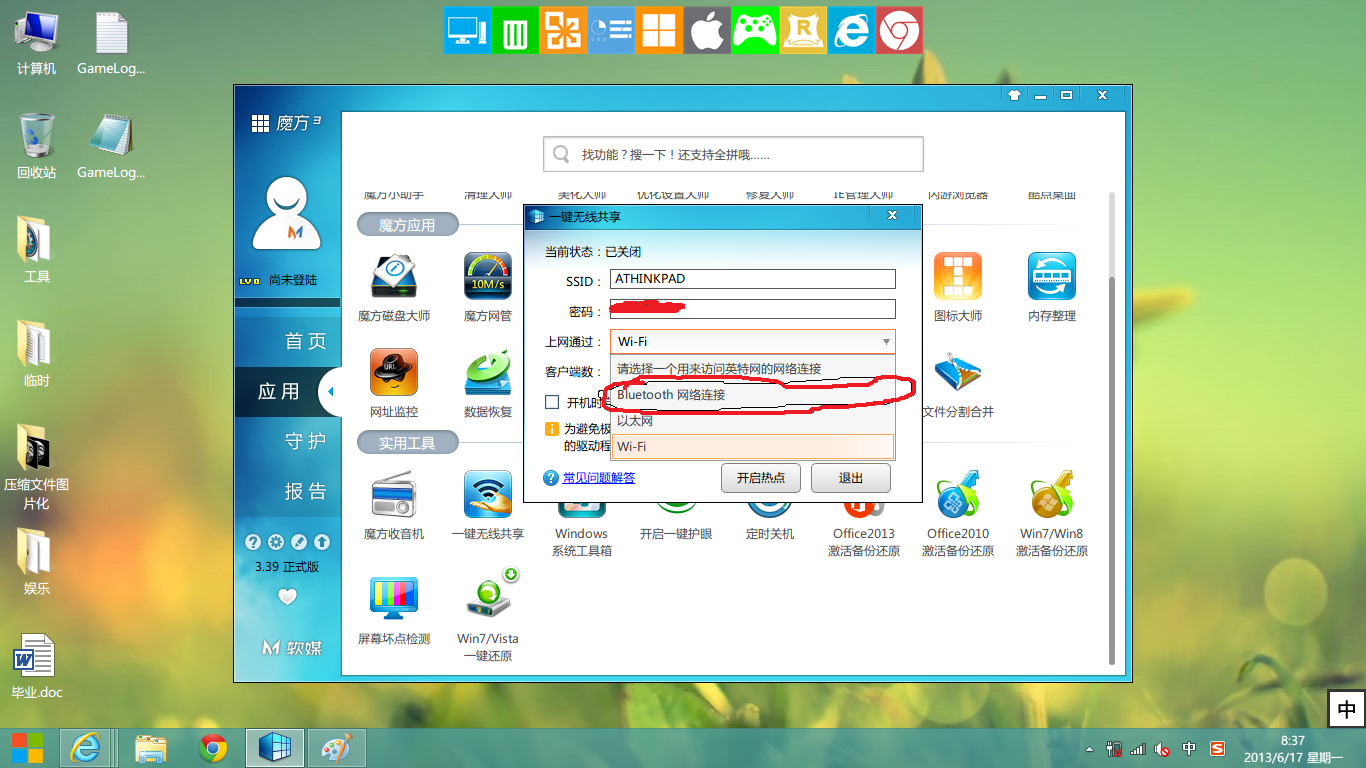Click the volume muted tray icon

1162,749
